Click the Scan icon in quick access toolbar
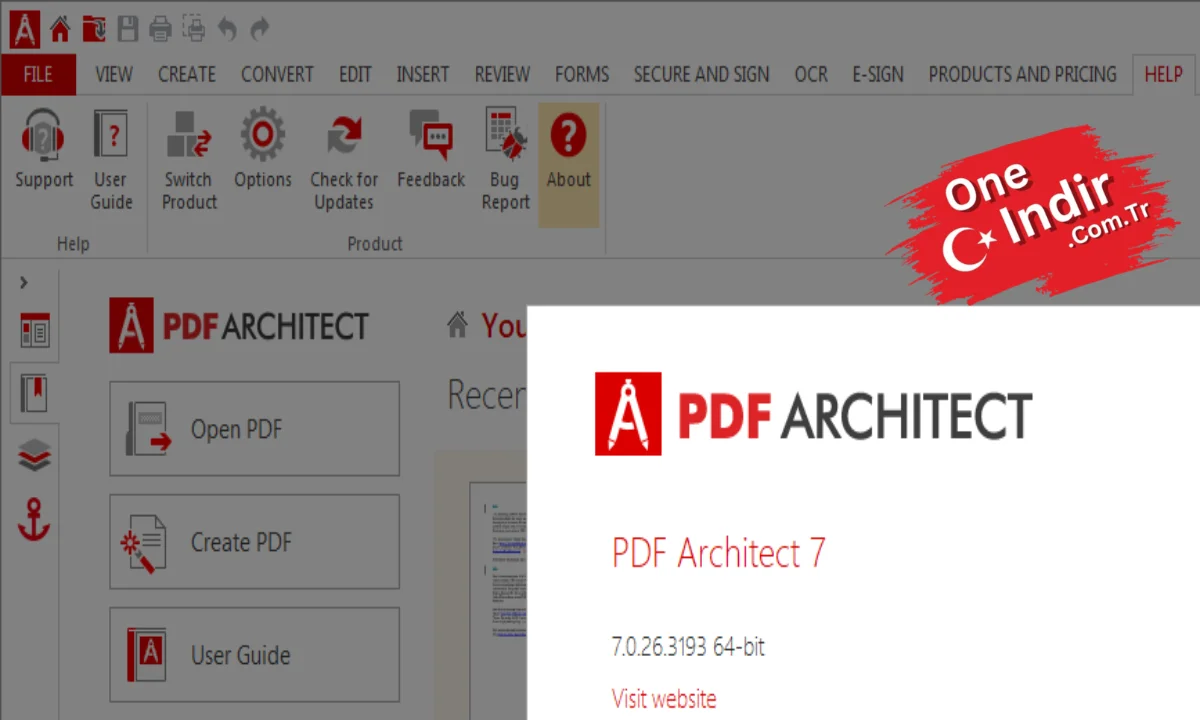This screenshot has width=1200, height=720. click(x=194, y=30)
